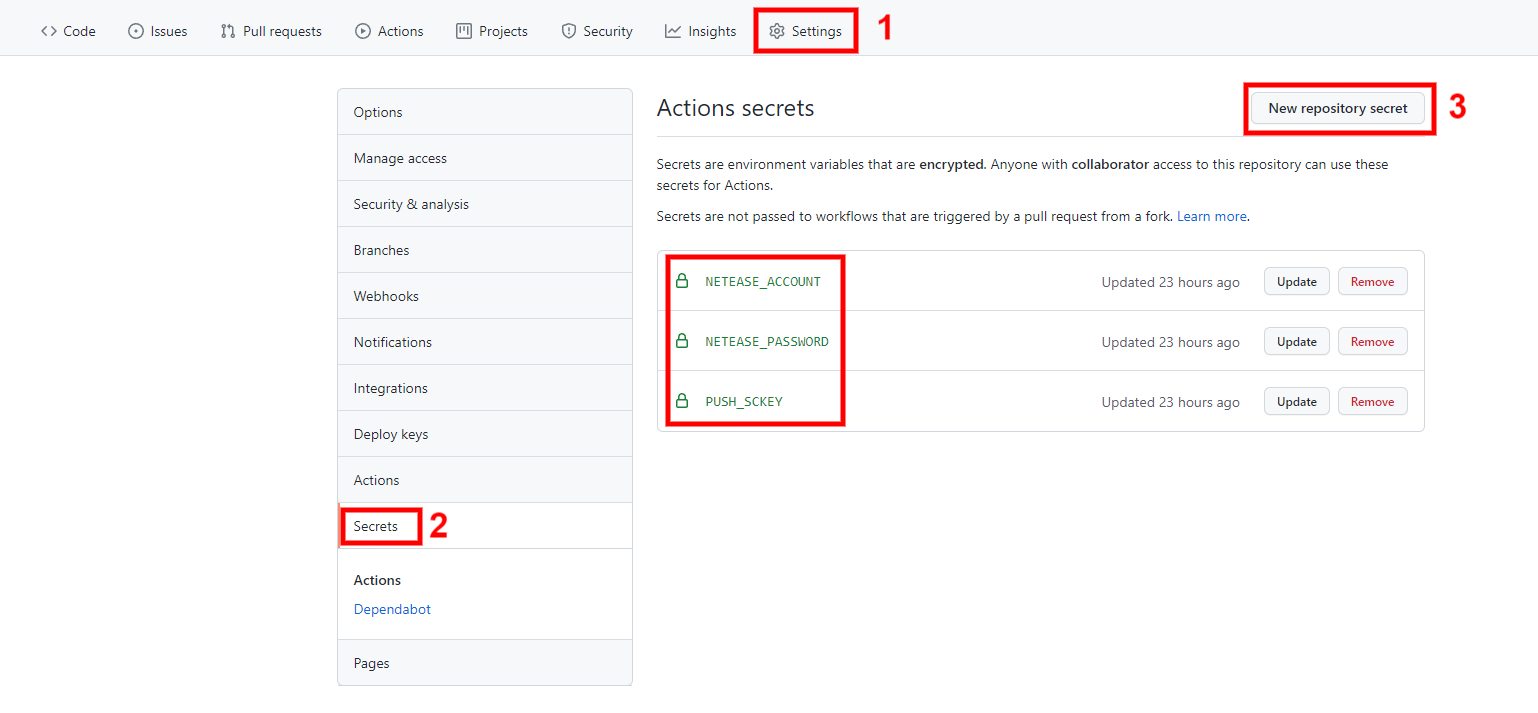The image size is (1538, 713).
Task: Click the Code tab icon
Action: (x=49, y=31)
